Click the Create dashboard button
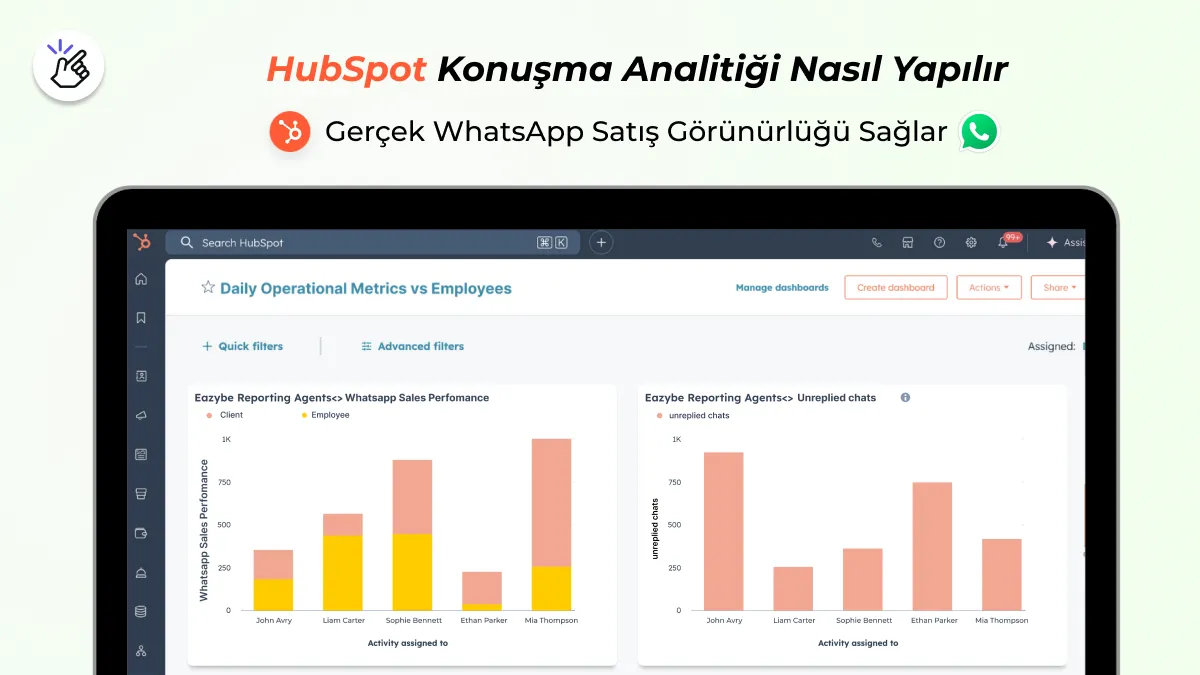1200x675 pixels. [x=895, y=287]
